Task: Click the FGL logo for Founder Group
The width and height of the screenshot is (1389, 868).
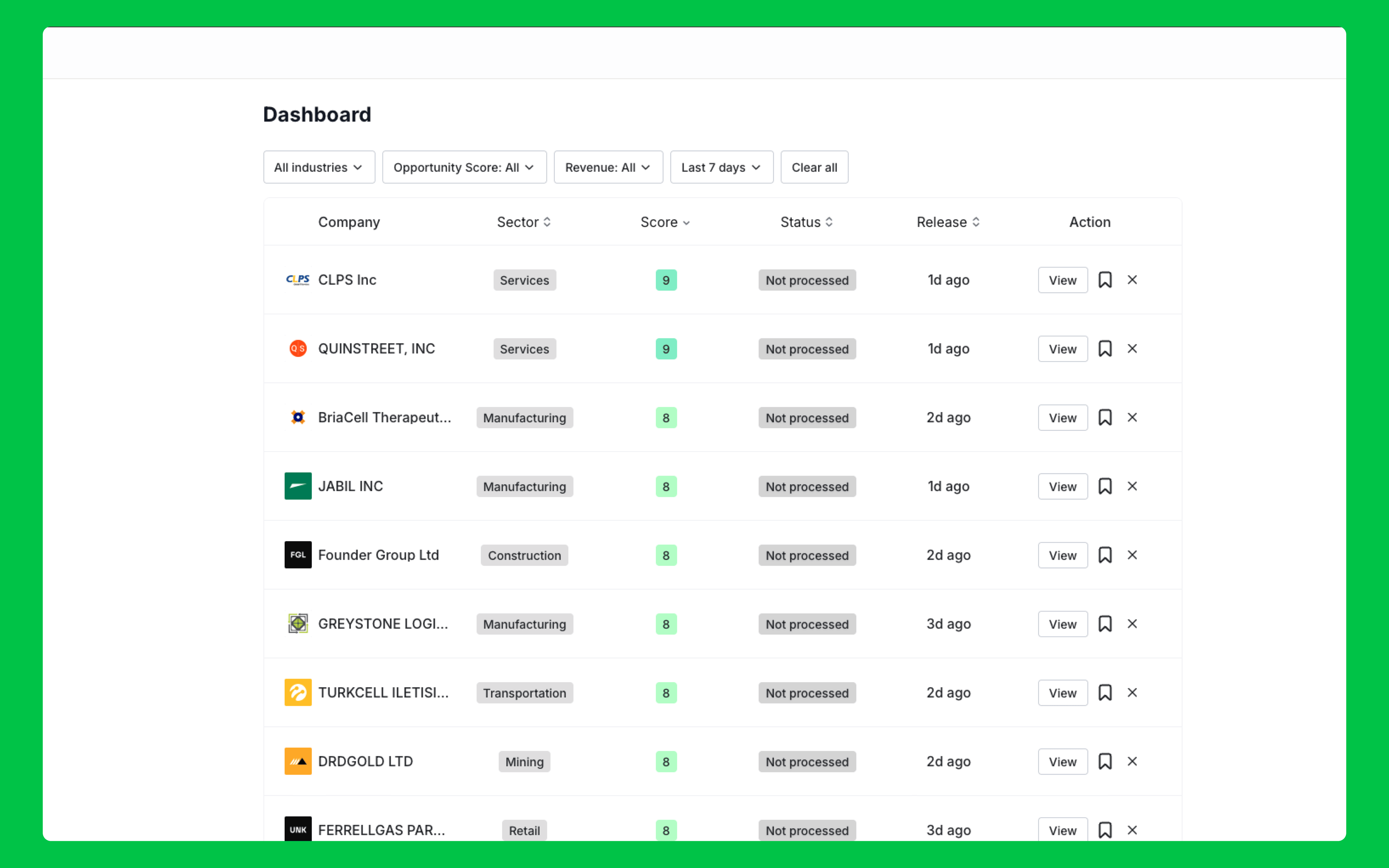Action: point(298,555)
